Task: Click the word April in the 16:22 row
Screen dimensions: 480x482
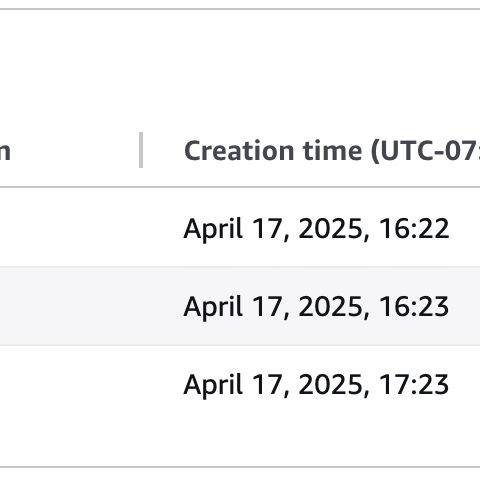Action: pyautogui.click(x=213, y=229)
